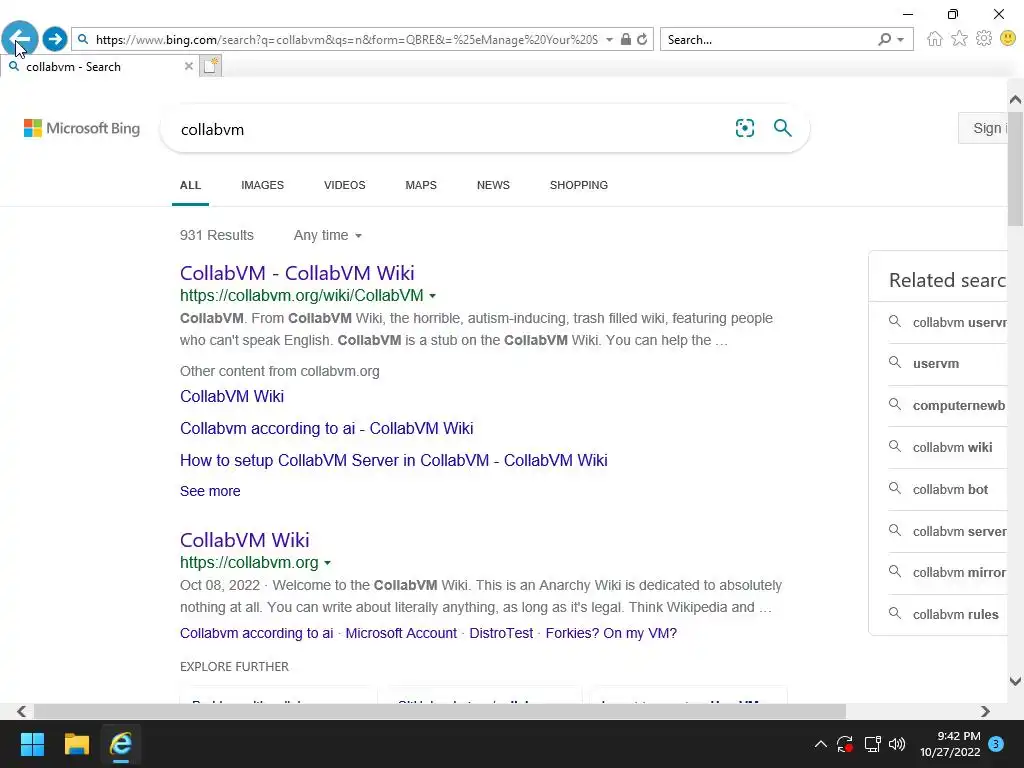This screenshot has width=1024, height=768.
Task: Switch to the NEWS tab
Action: (493, 185)
